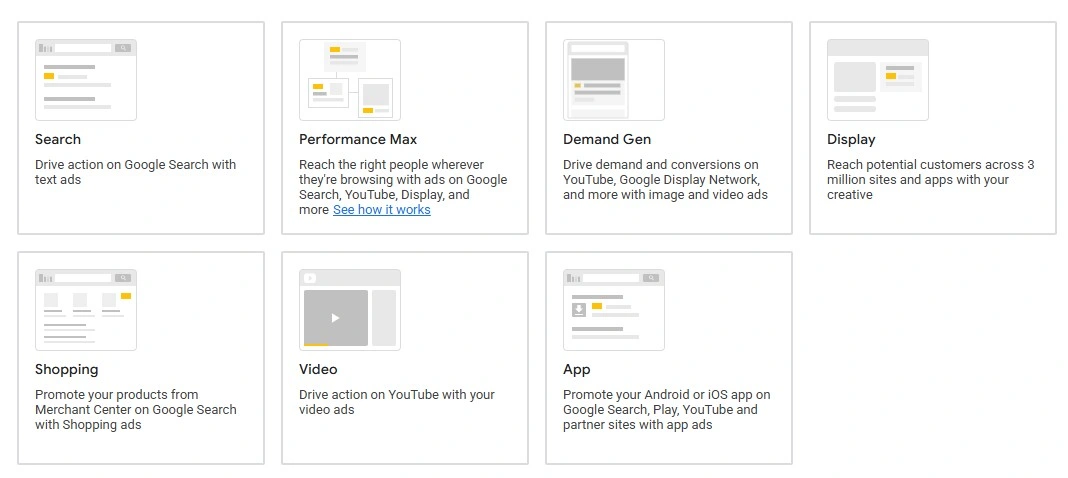The image size is (1068, 478).
Task: Select the Video heading text
Action: (x=318, y=370)
